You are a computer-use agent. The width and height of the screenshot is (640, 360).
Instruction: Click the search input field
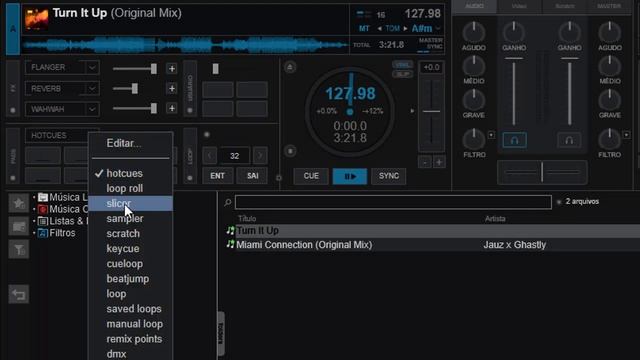tap(393, 202)
